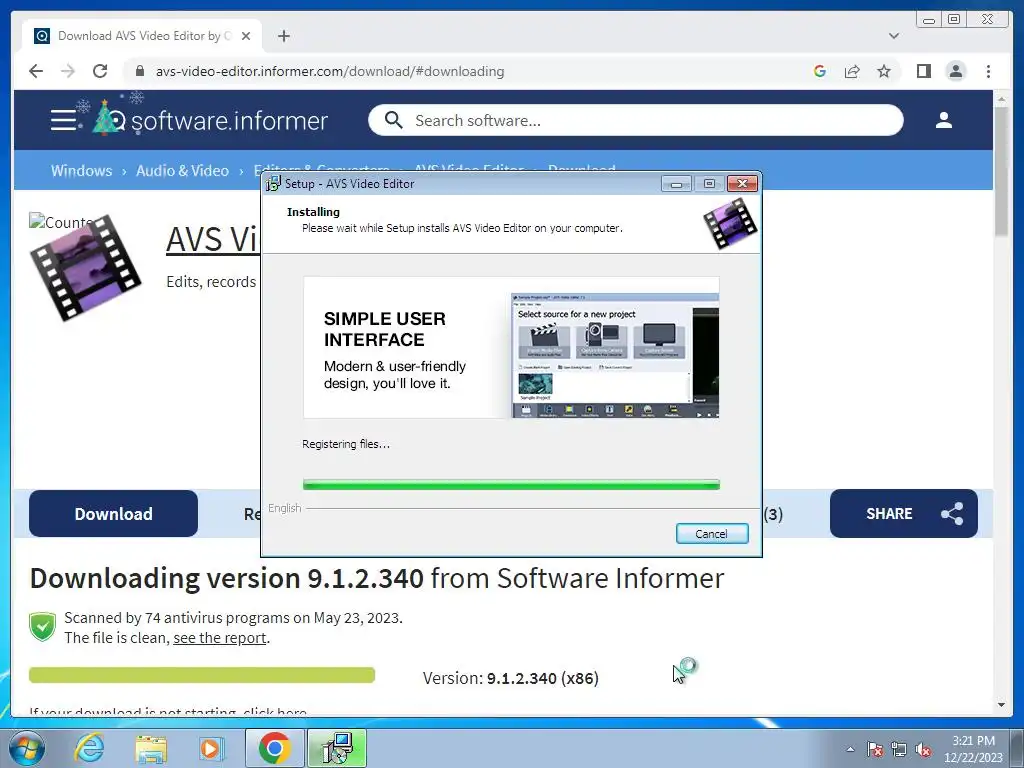
Task: Click the Google icon in the address bar
Action: click(820, 71)
